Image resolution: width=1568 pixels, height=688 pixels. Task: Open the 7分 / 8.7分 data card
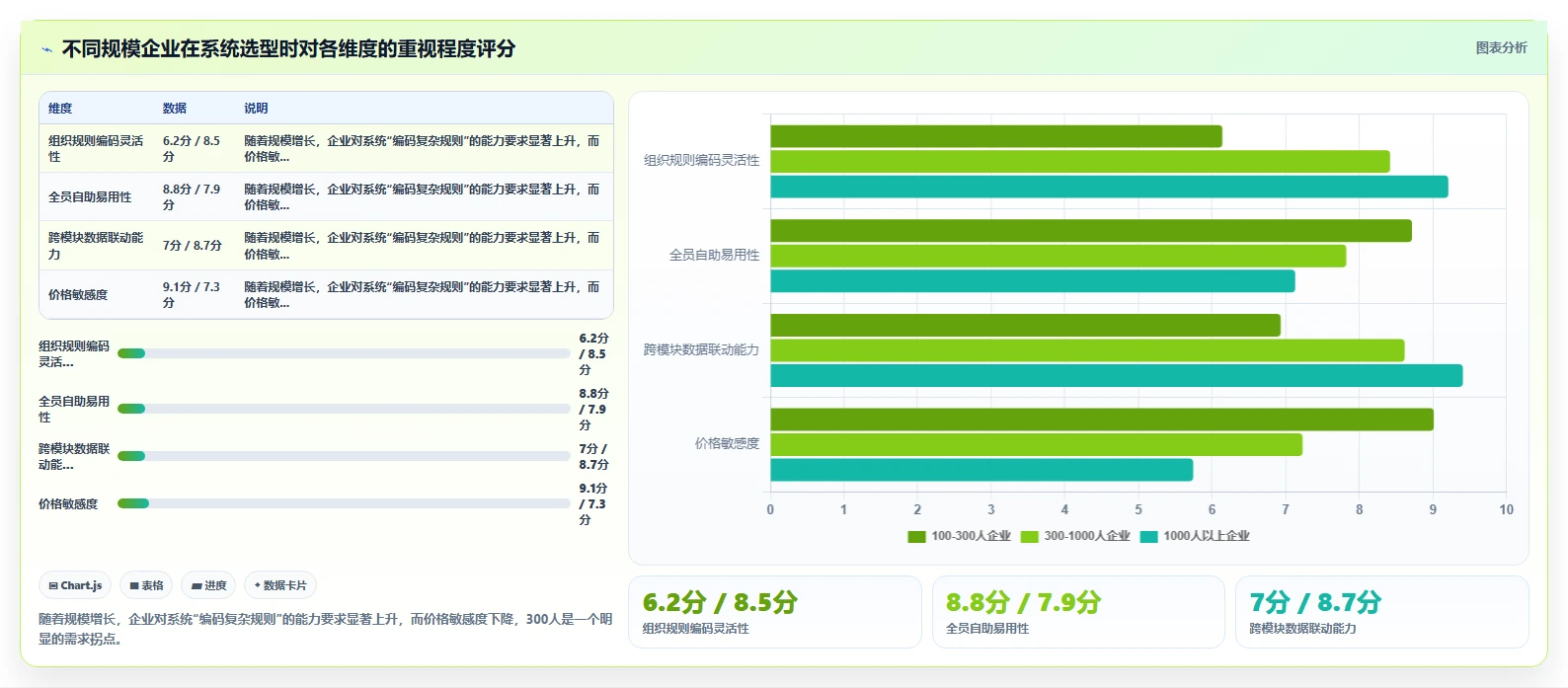point(1381,612)
